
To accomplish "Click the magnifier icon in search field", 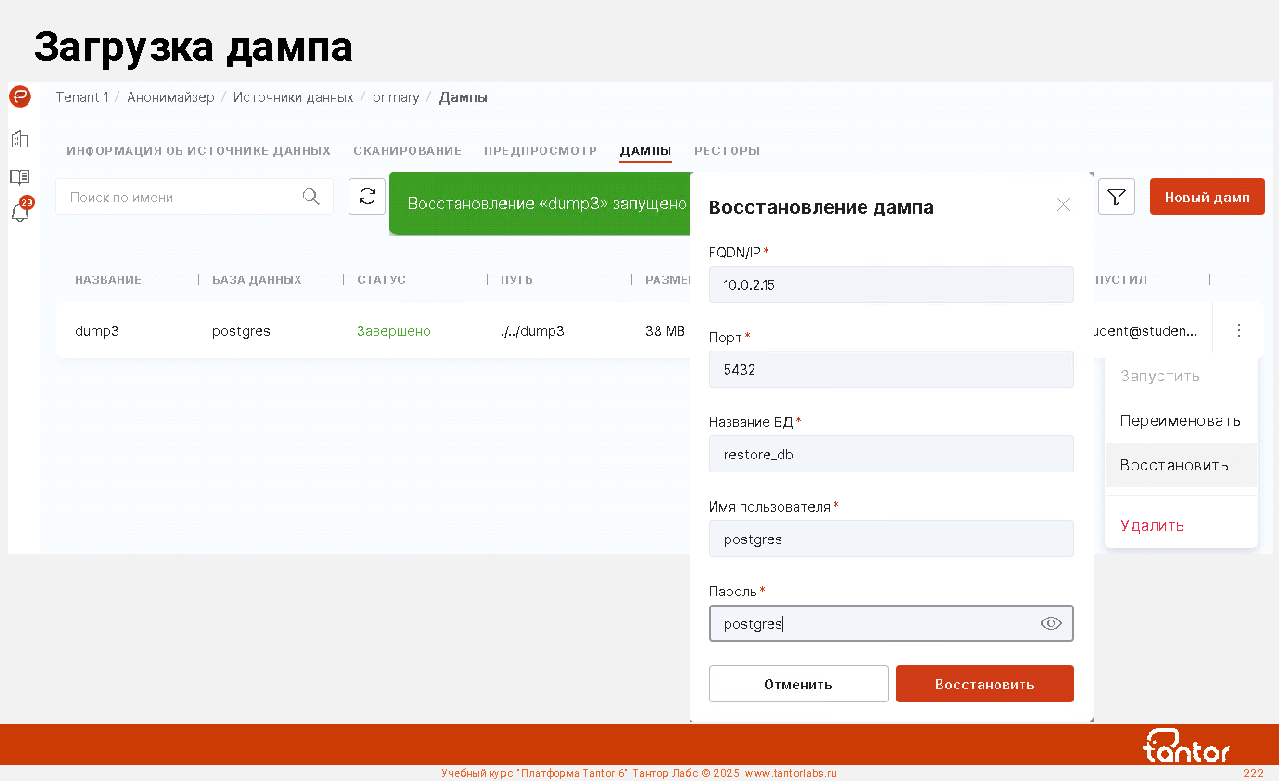I will point(311,197).
